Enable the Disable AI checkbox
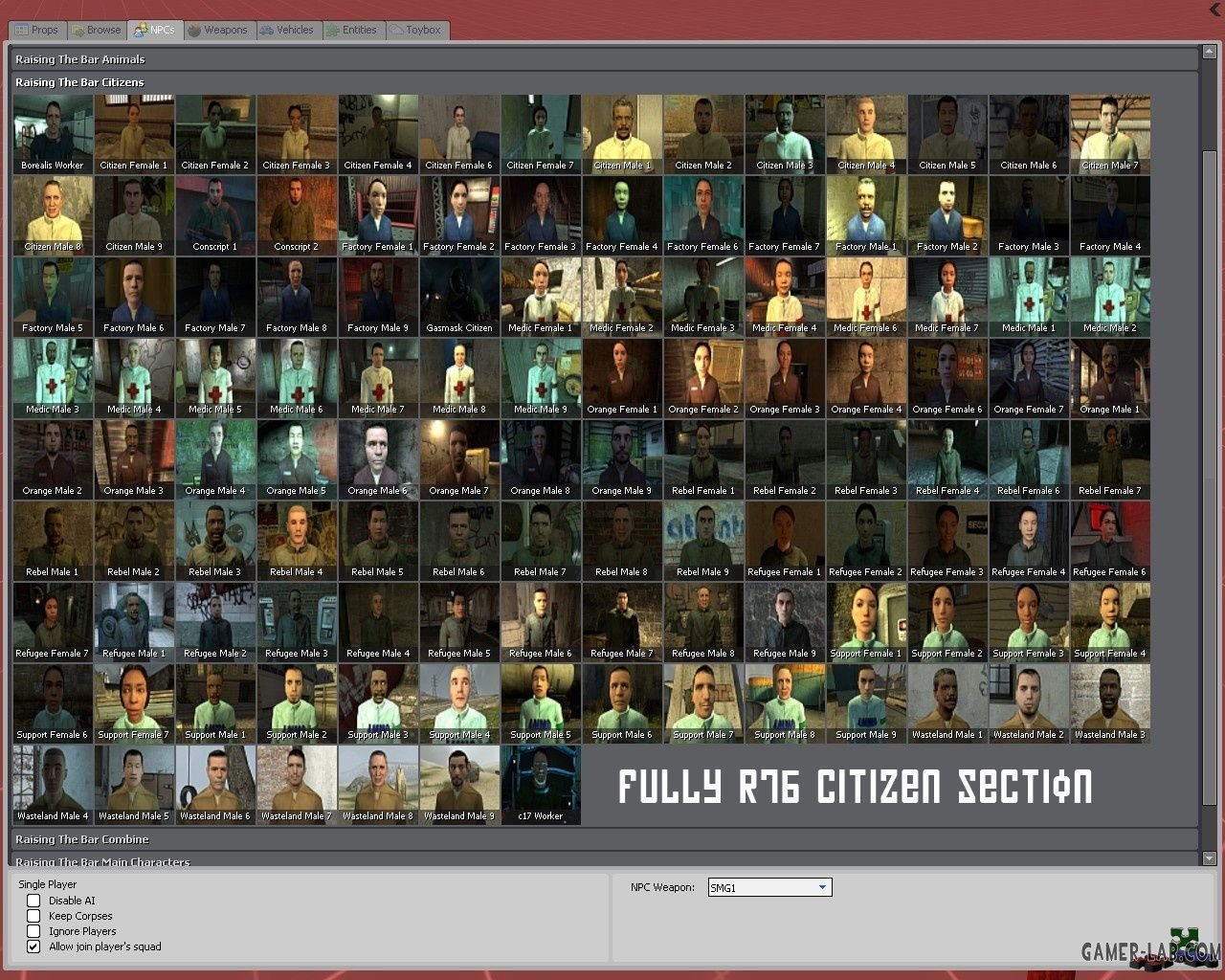 click(x=33, y=901)
